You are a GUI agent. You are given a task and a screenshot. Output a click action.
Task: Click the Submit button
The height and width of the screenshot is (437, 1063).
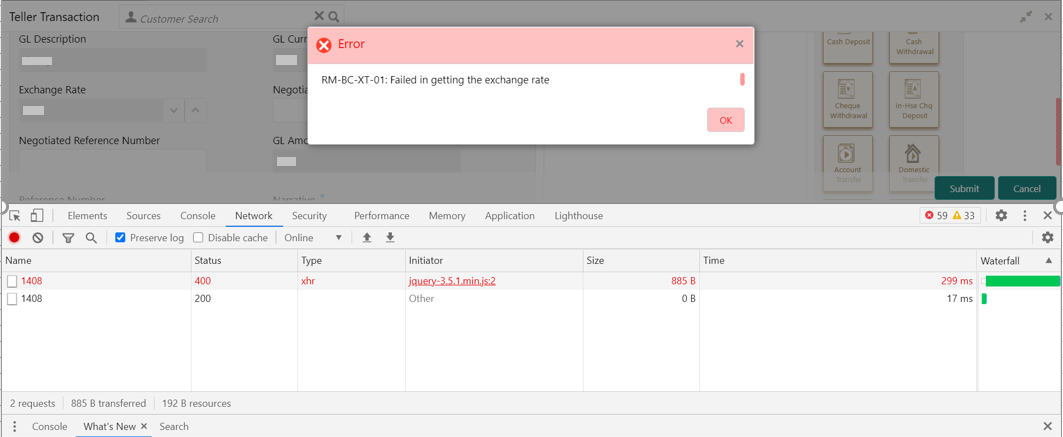(964, 188)
